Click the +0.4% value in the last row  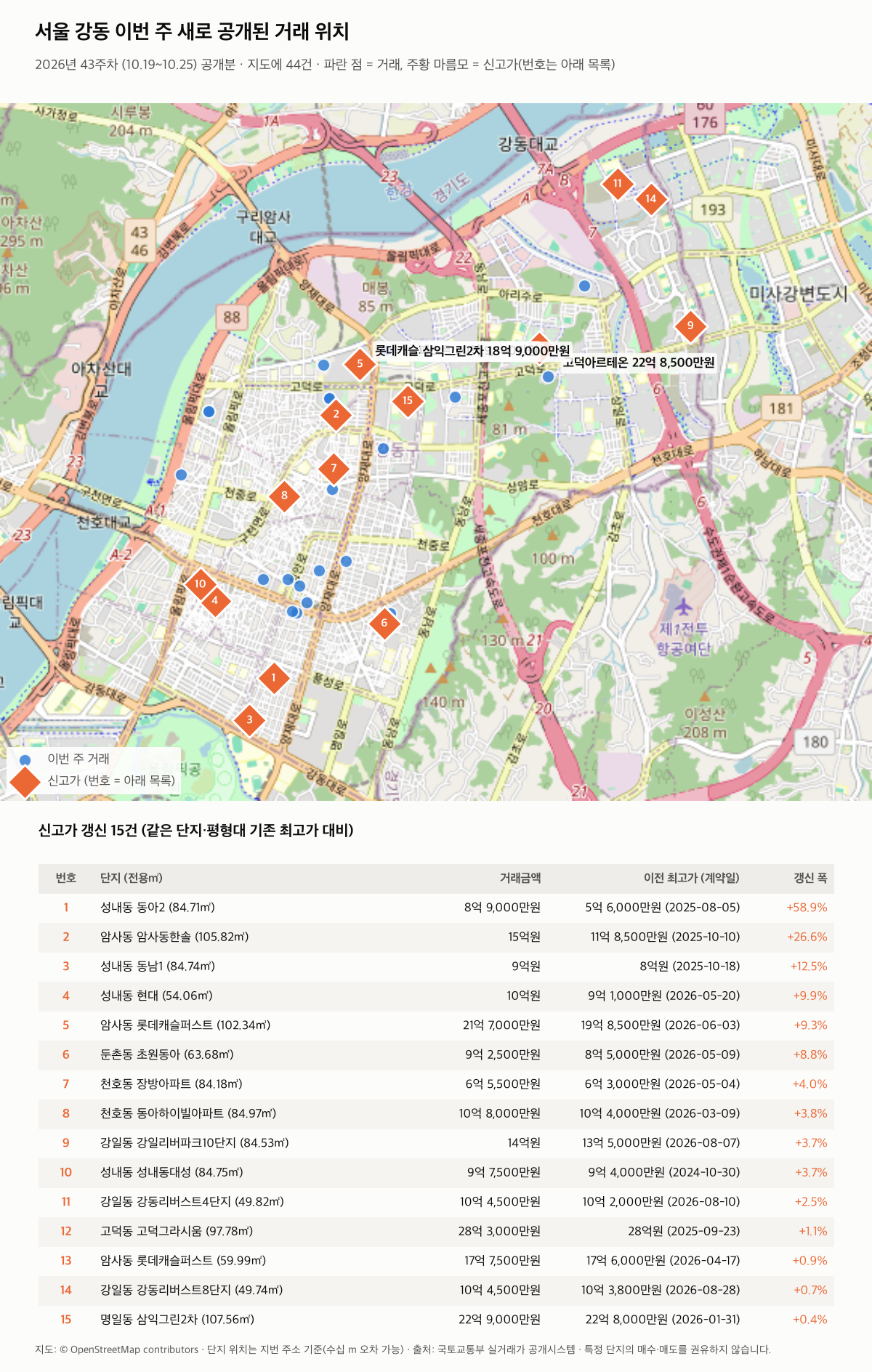click(810, 1320)
